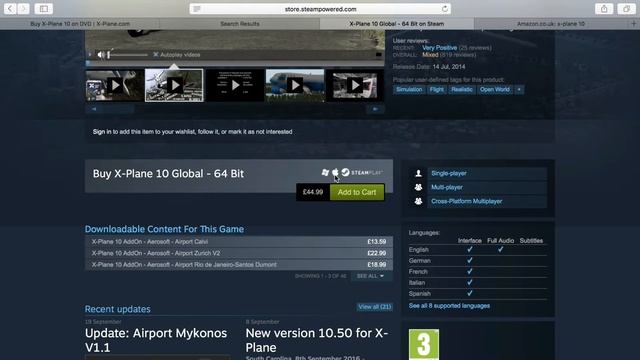Go back using Safari's back arrow
The height and width of the screenshot is (360, 640).
(10, 9)
